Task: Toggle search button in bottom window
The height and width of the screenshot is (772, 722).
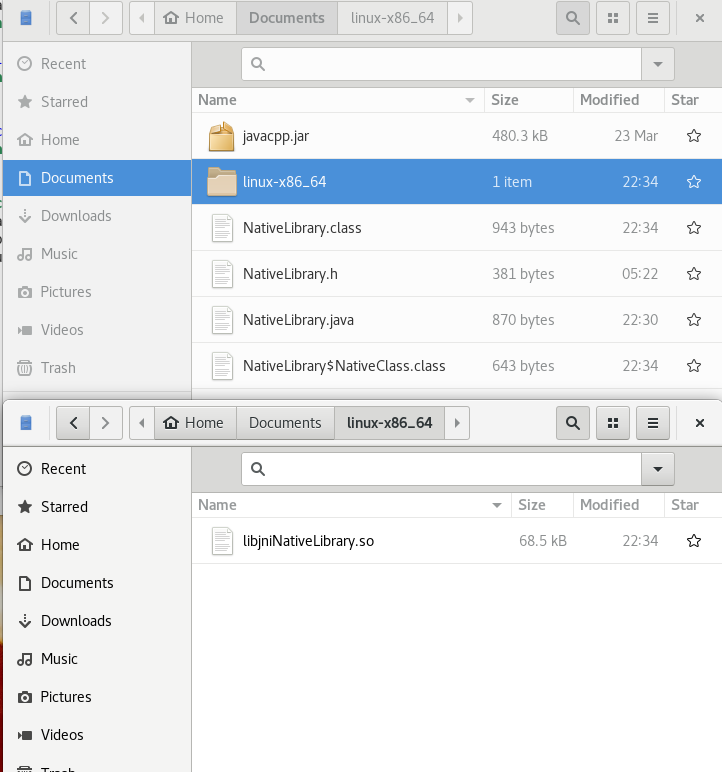Action: [x=573, y=423]
